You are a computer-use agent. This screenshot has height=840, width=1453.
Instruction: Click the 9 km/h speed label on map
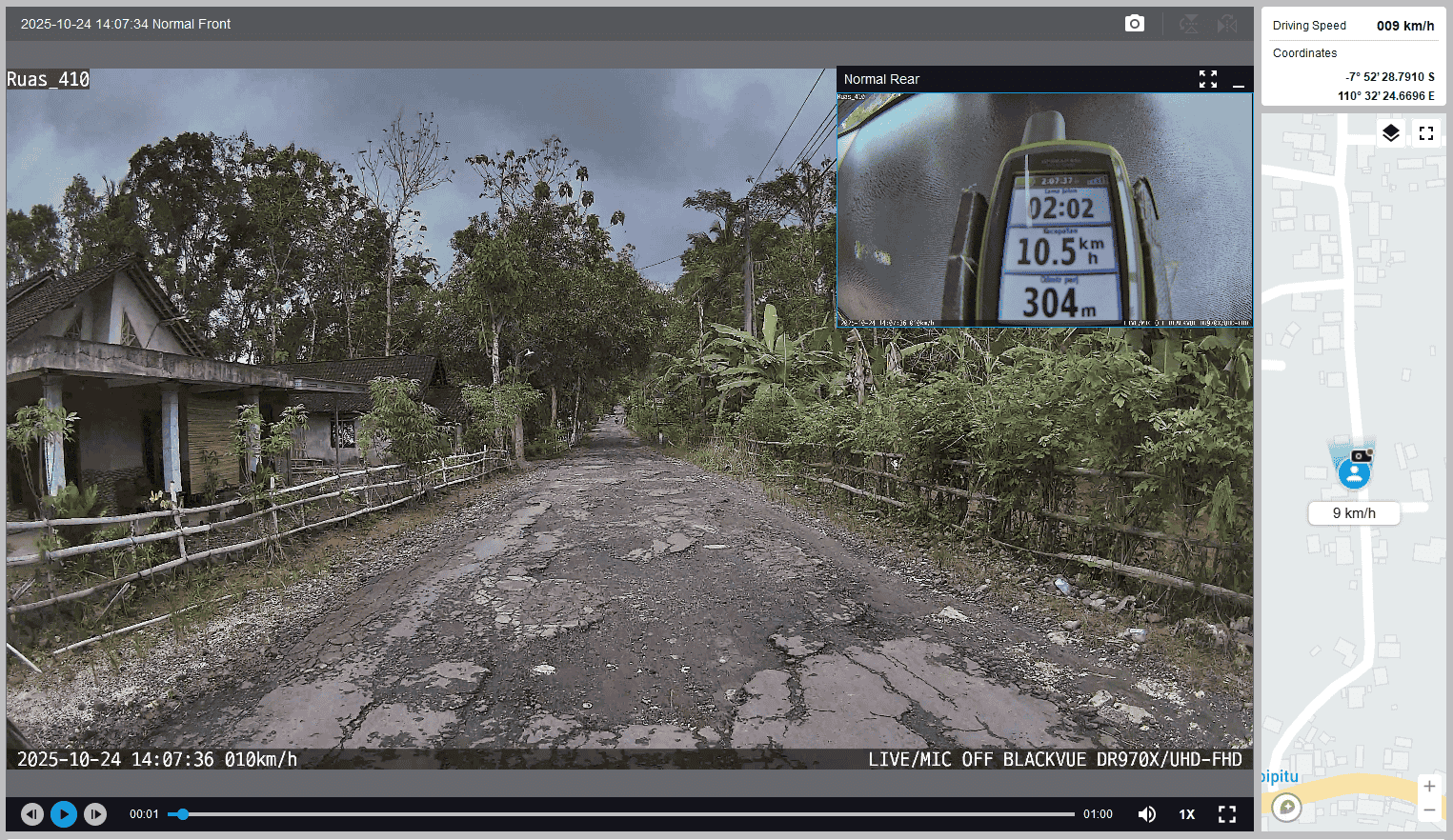pos(1354,513)
